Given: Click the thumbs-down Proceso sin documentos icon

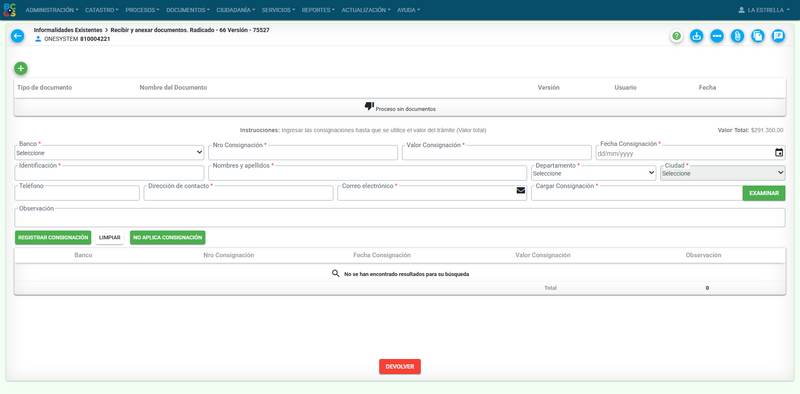Looking at the screenshot, I should (x=369, y=106).
